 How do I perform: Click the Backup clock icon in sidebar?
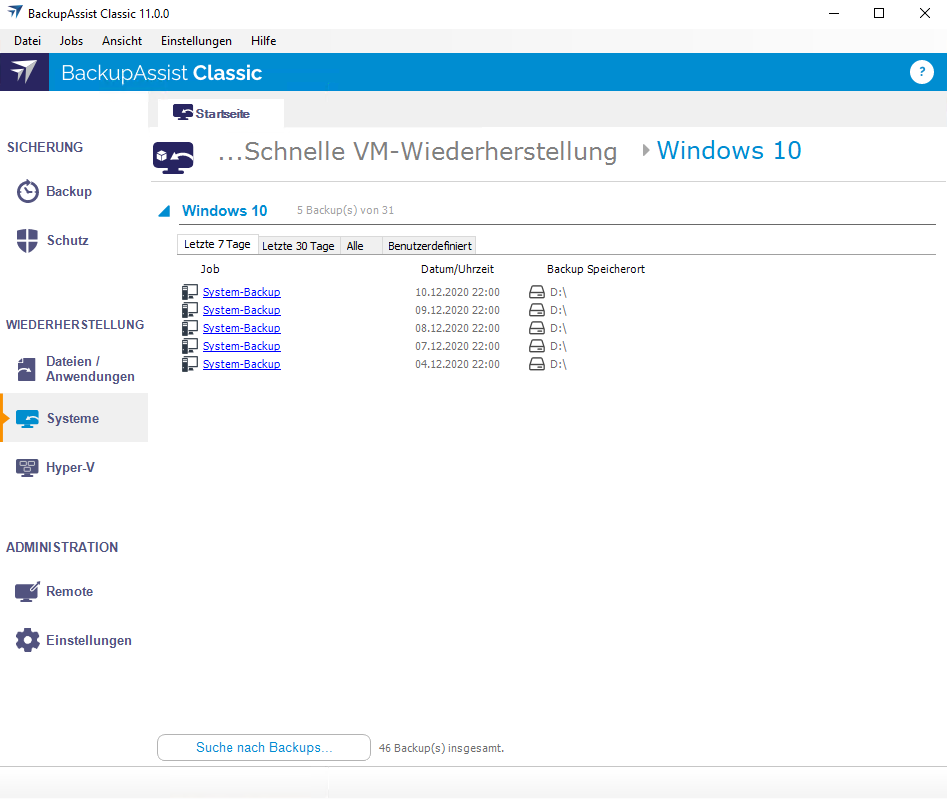(x=28, y=192)
